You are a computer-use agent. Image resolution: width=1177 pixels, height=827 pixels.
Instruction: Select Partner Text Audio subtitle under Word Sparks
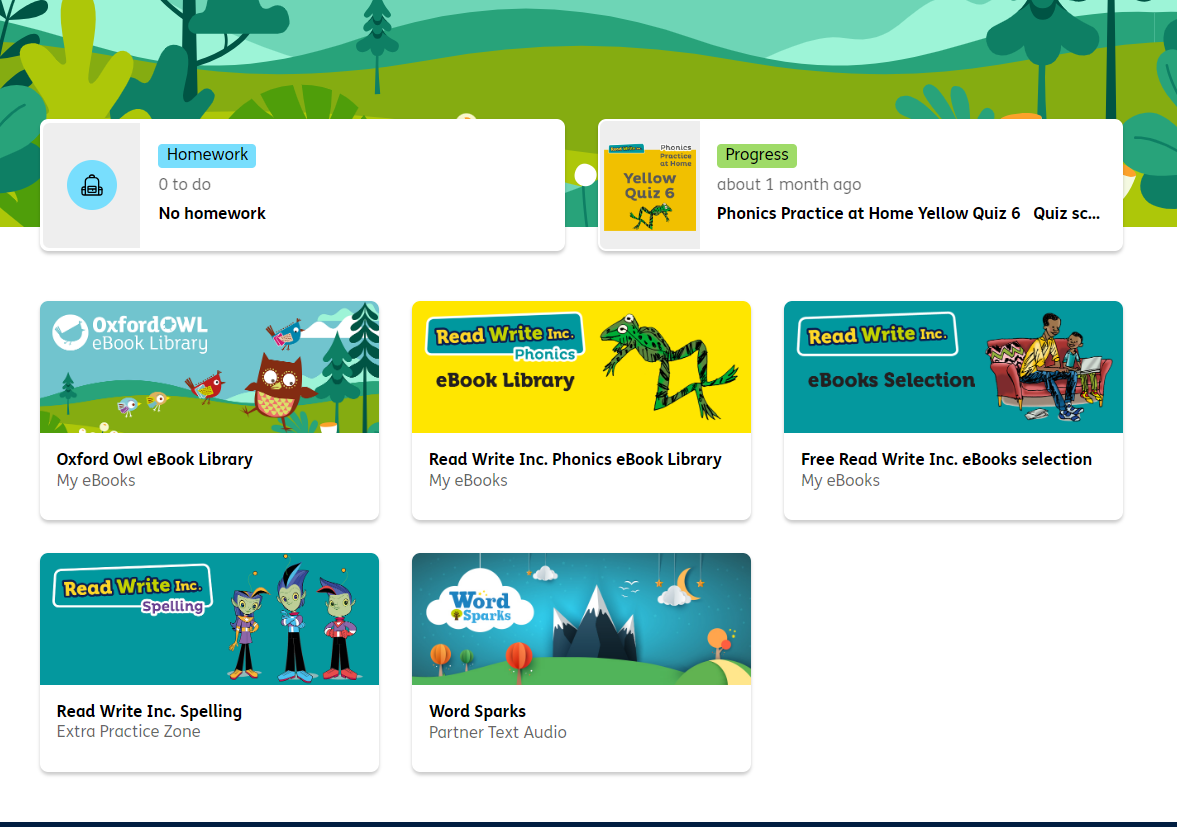click(x=498, y=732)
